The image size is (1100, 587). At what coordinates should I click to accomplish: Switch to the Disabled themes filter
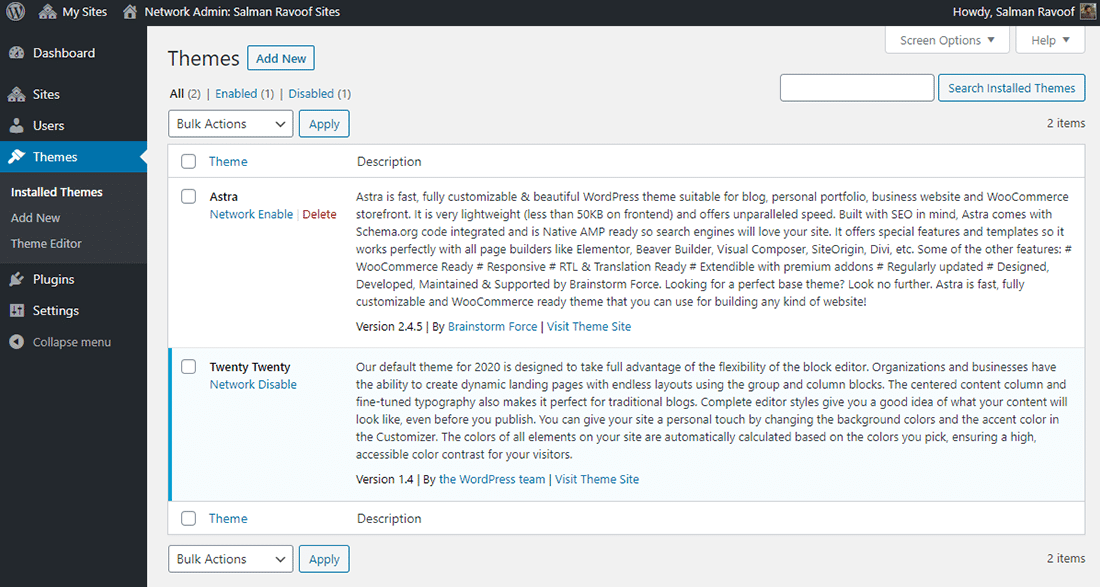pos(313,93)
